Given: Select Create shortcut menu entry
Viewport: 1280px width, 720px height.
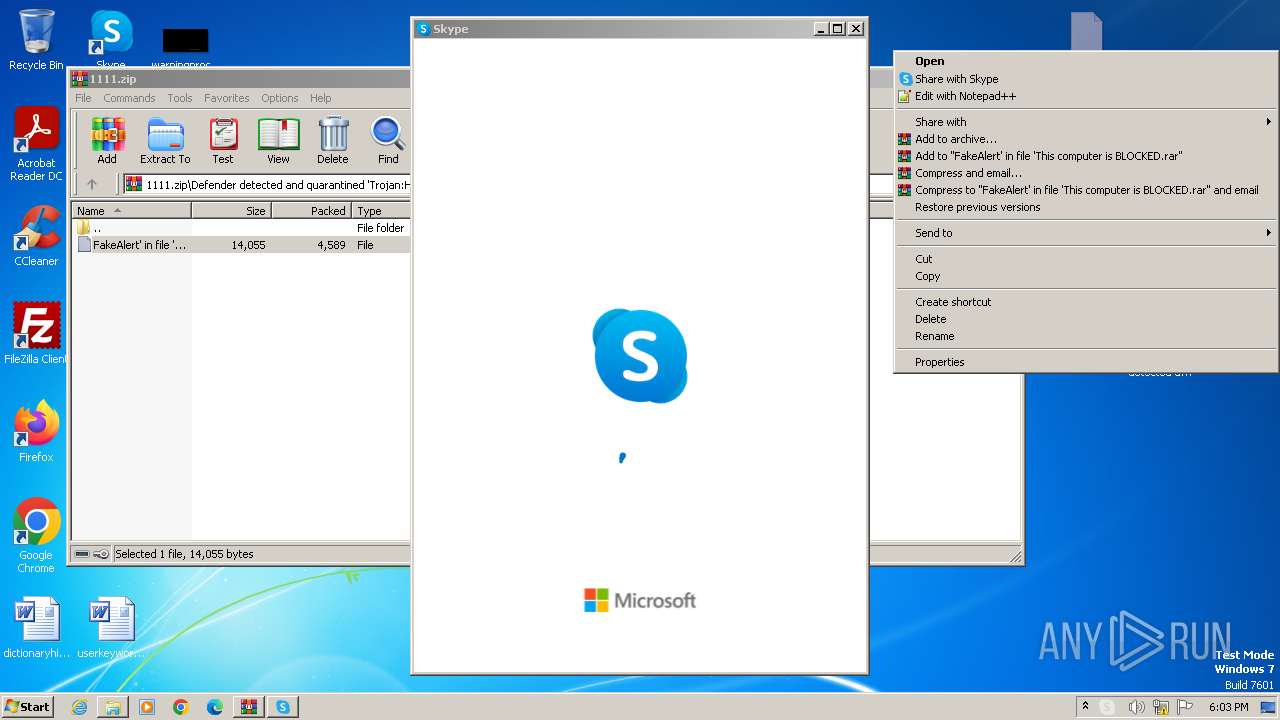Looking at the screenshot, I should pyautogui.click(x=1086, y=302).
